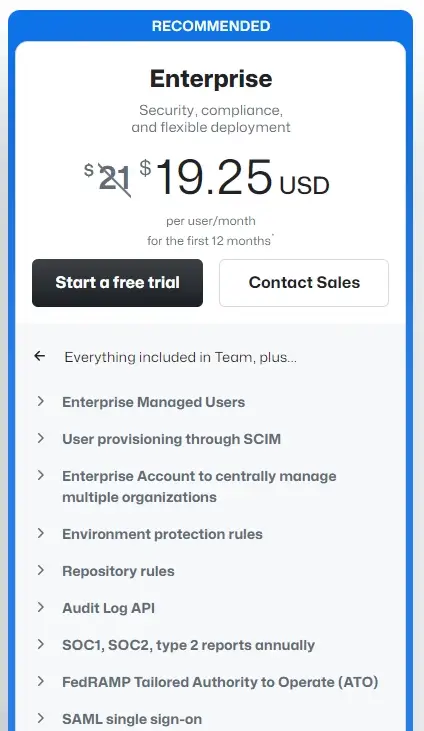
Task: Start a free trial of Enterprise
Action: click(118, 283)
